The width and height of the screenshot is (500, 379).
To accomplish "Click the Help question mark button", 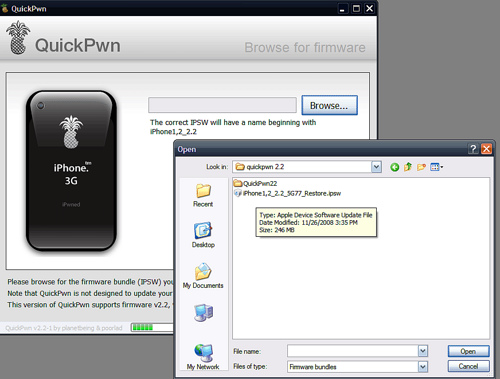I will pyautogui.click(x=473, y=149).
